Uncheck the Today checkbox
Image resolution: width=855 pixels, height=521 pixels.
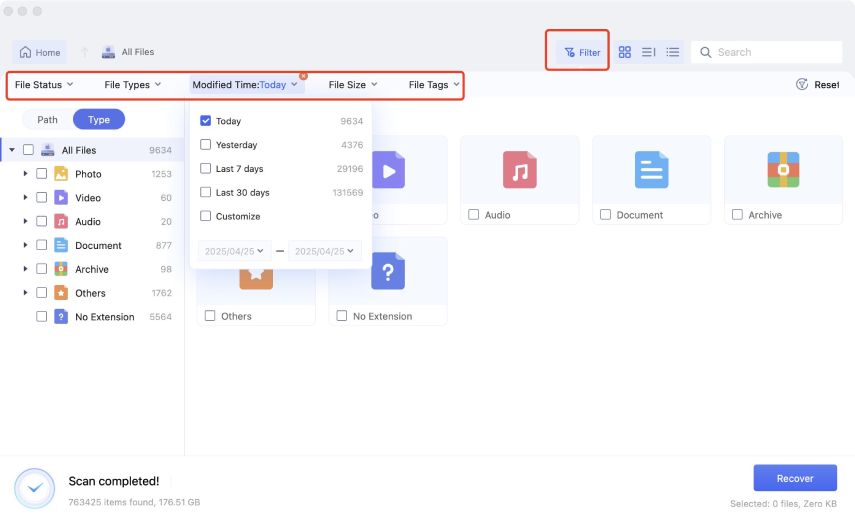pos(206,121)
